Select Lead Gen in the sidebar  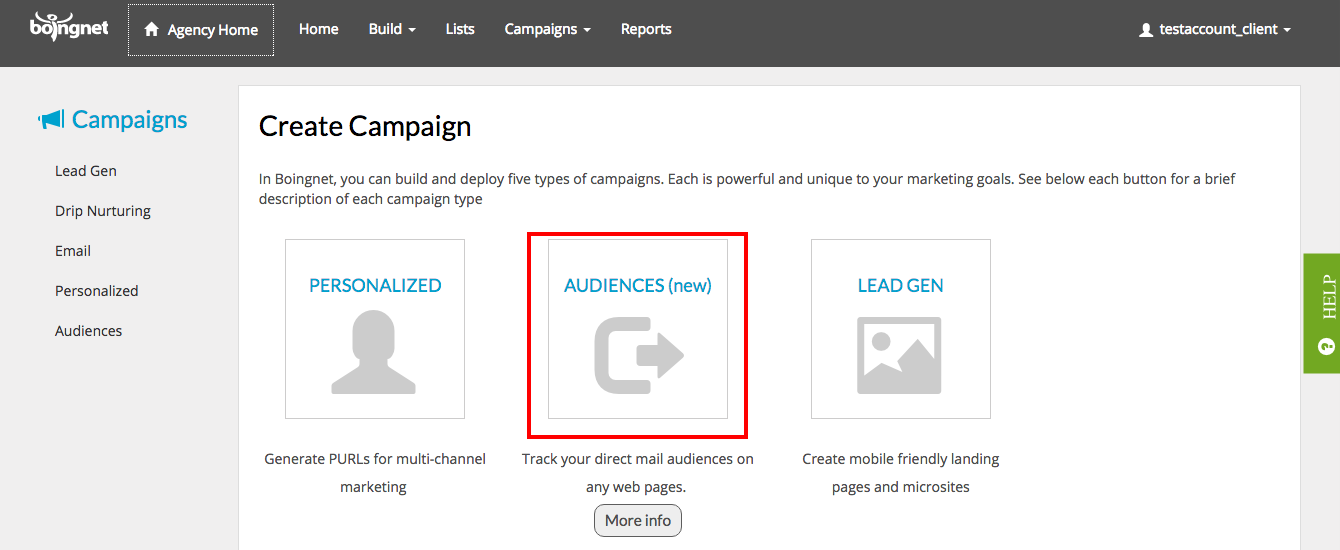86,171
